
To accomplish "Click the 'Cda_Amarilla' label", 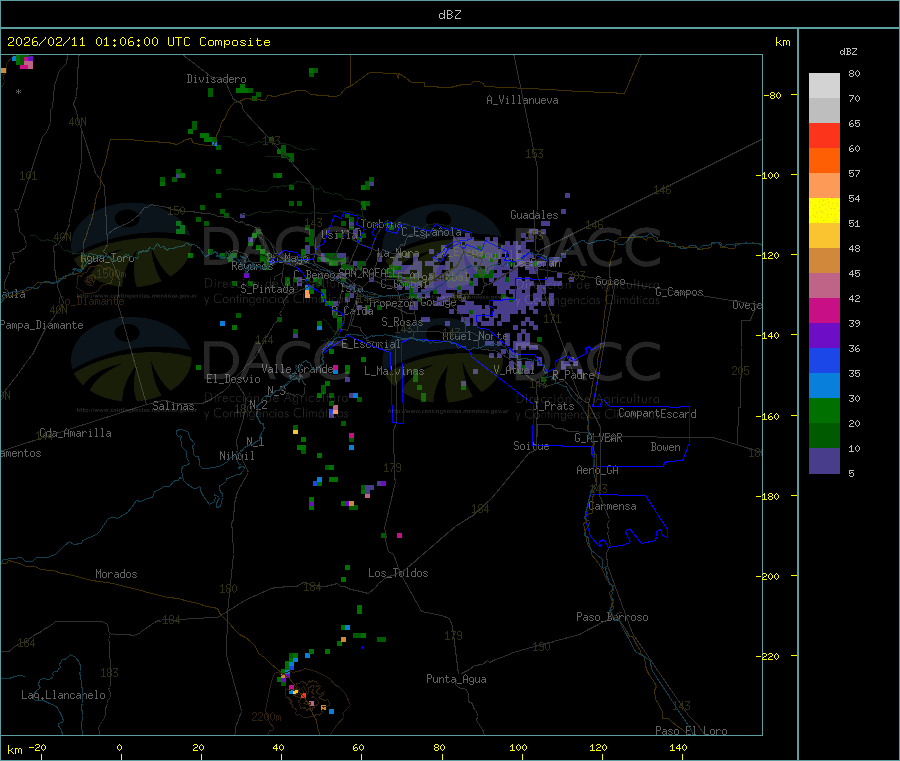I will [x=75, y=433].
